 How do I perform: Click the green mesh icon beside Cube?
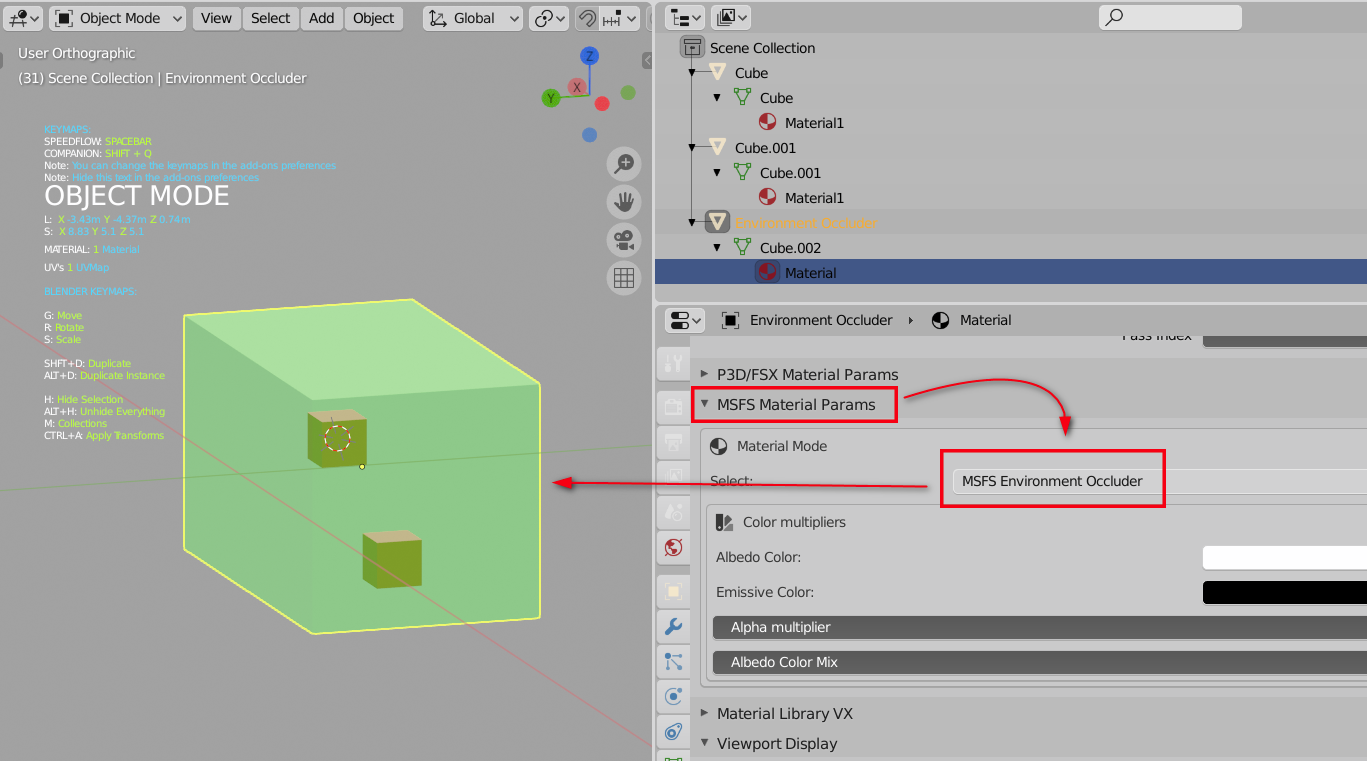tap(742, 97)
